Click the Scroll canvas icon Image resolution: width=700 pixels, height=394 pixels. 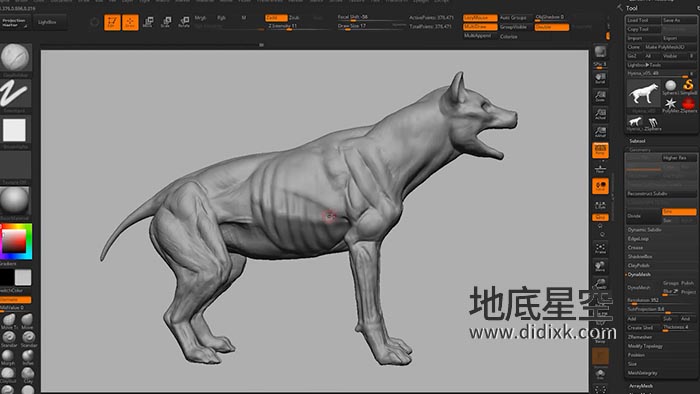tap(600, 79)
